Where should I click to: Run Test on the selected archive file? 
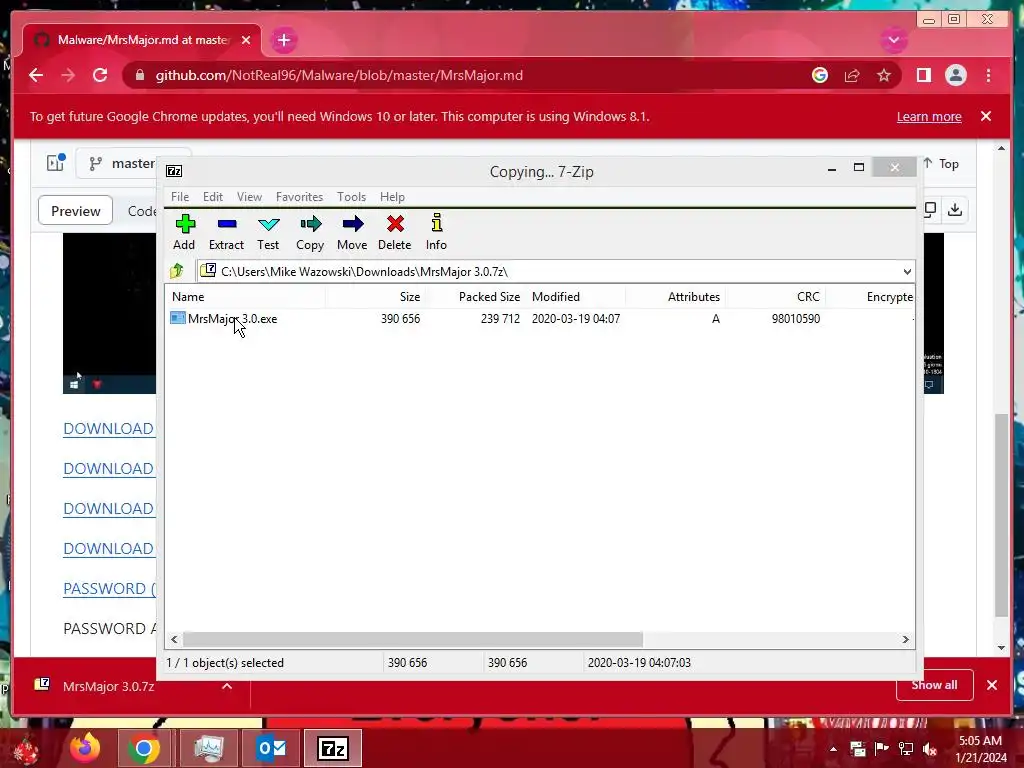[x=268, y=232]
